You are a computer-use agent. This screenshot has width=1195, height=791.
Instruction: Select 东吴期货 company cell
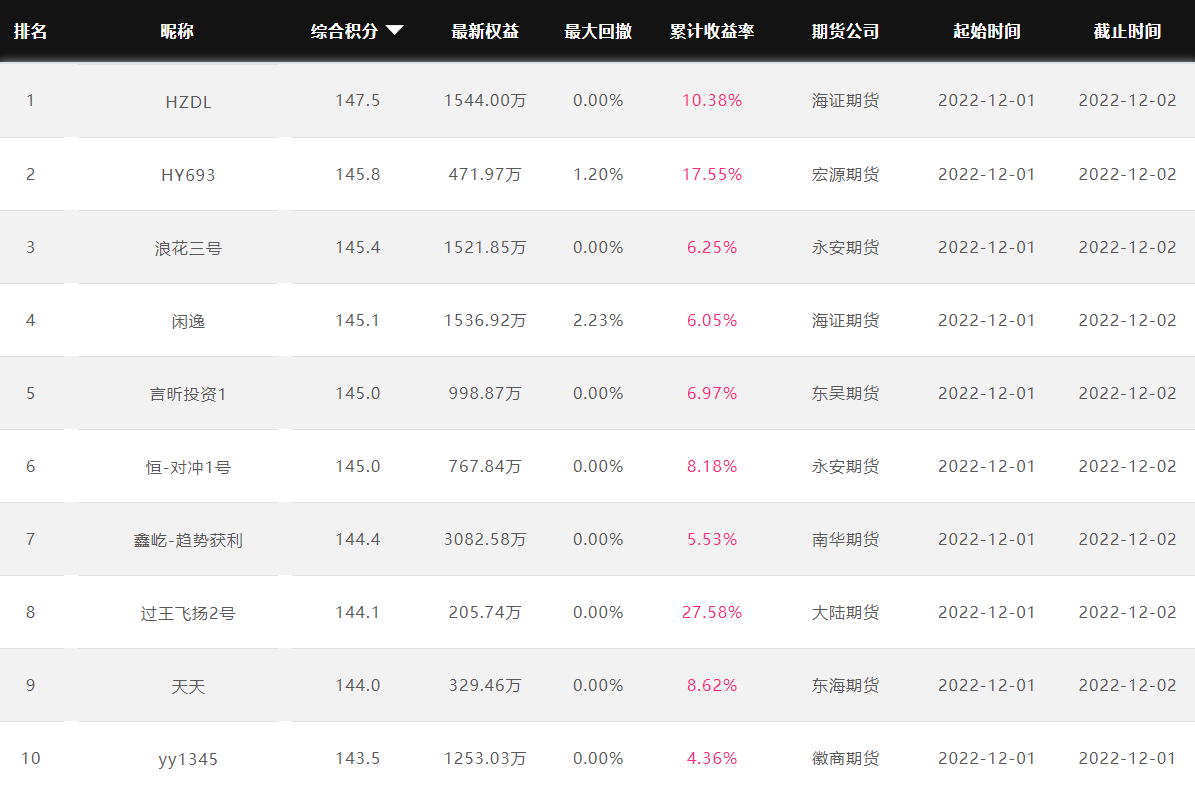point(845,393)
